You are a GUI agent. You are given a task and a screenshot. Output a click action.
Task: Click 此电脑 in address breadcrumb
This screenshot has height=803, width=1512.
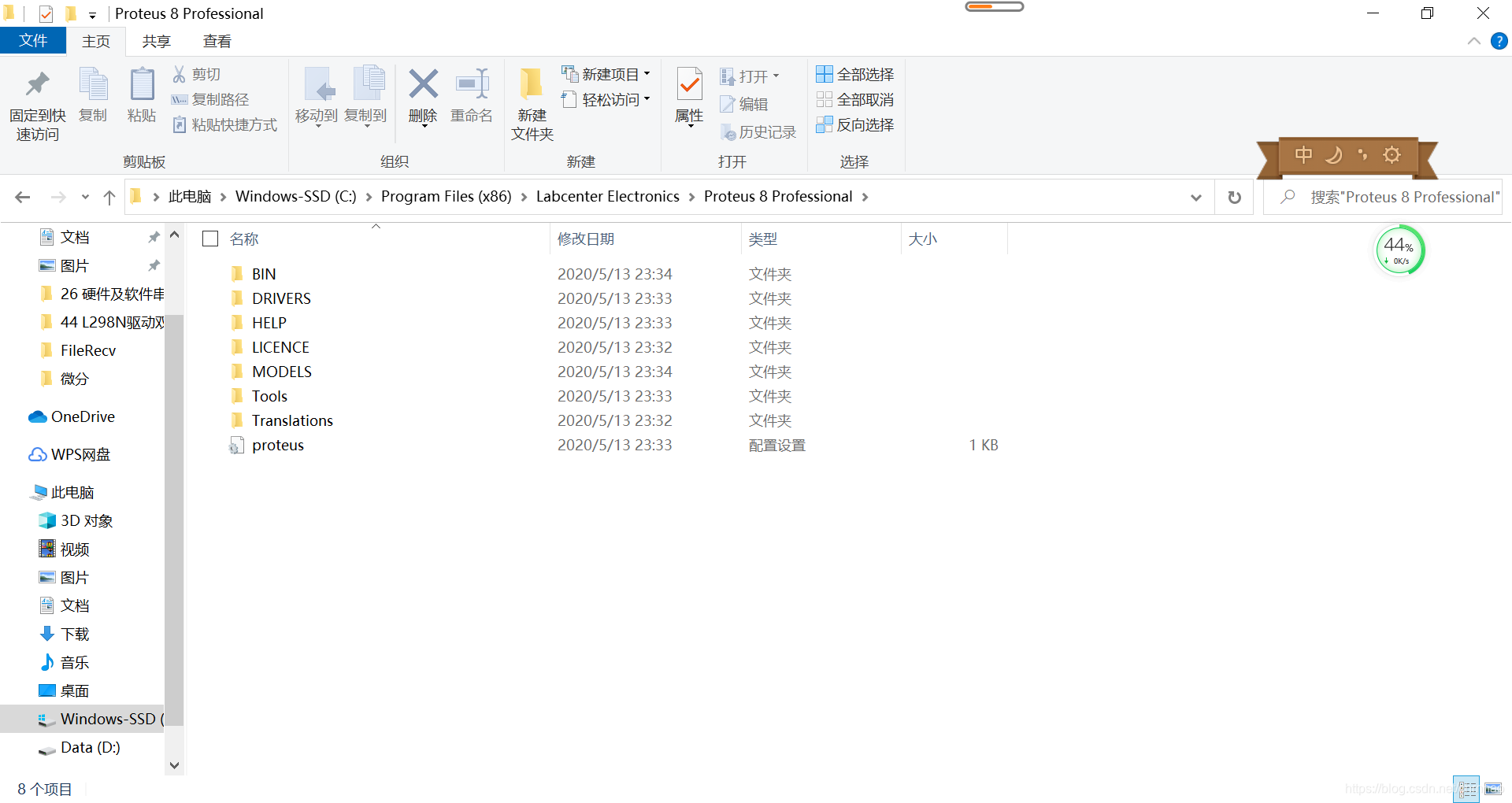[190, 197]
